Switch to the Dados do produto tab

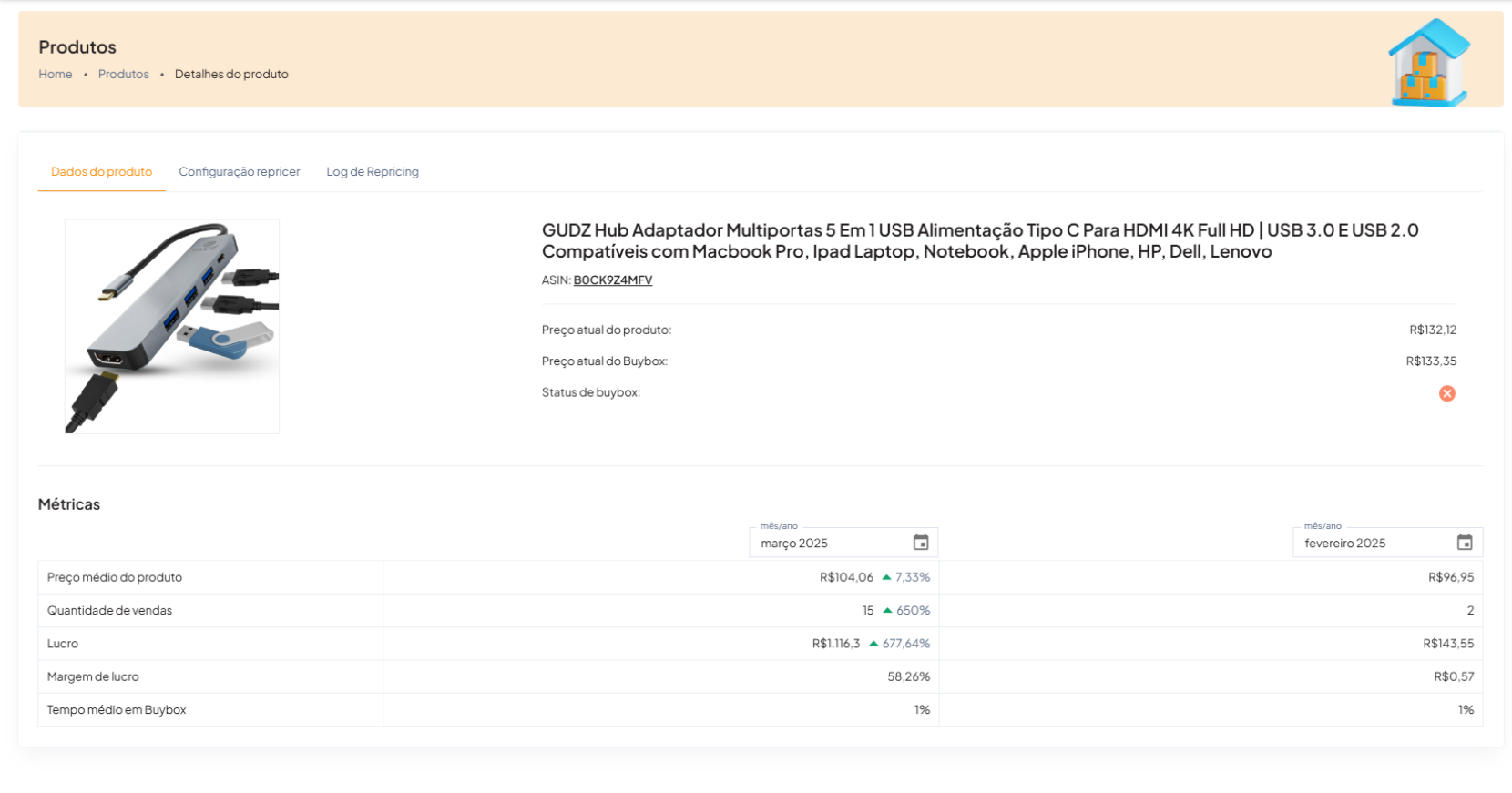pos(101,171)
